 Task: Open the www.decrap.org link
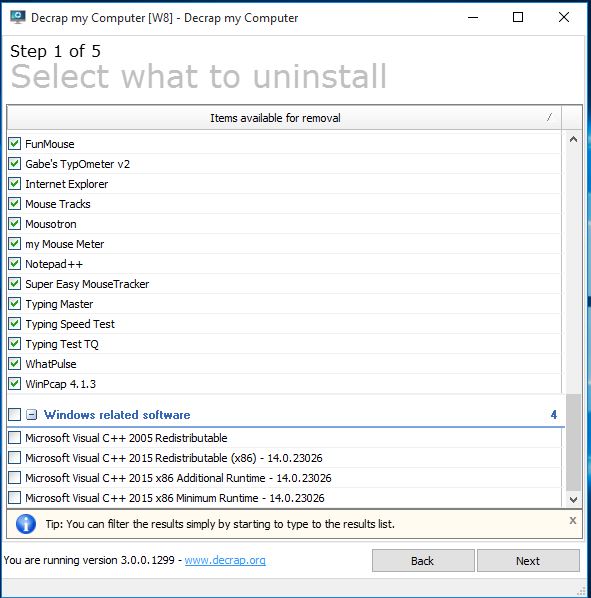[x=225, y=560]
